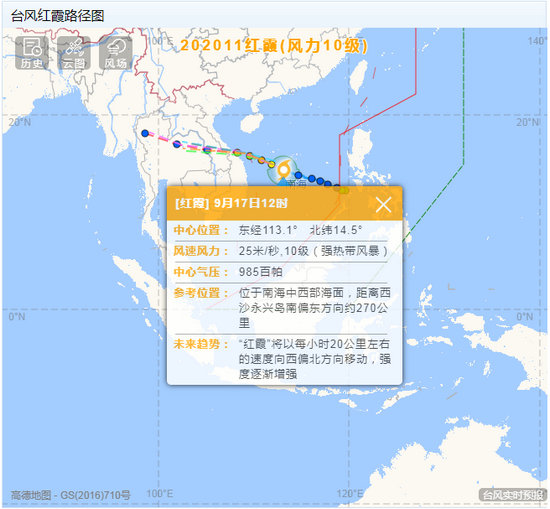Click the 25米/秒,10级 wind speed value

point(313,251)
